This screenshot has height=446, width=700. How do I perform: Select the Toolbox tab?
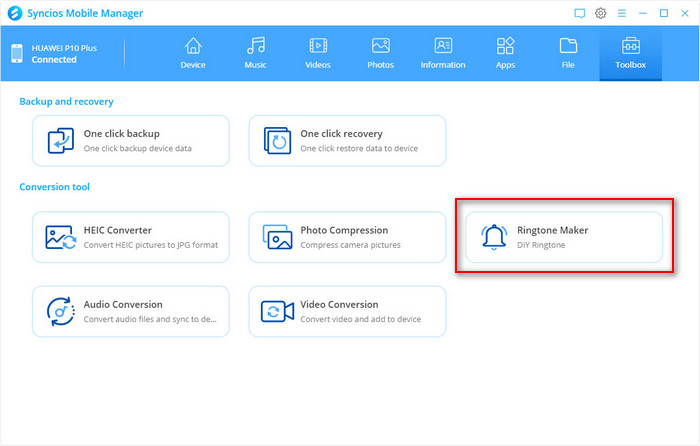click(x=630, y=54)
